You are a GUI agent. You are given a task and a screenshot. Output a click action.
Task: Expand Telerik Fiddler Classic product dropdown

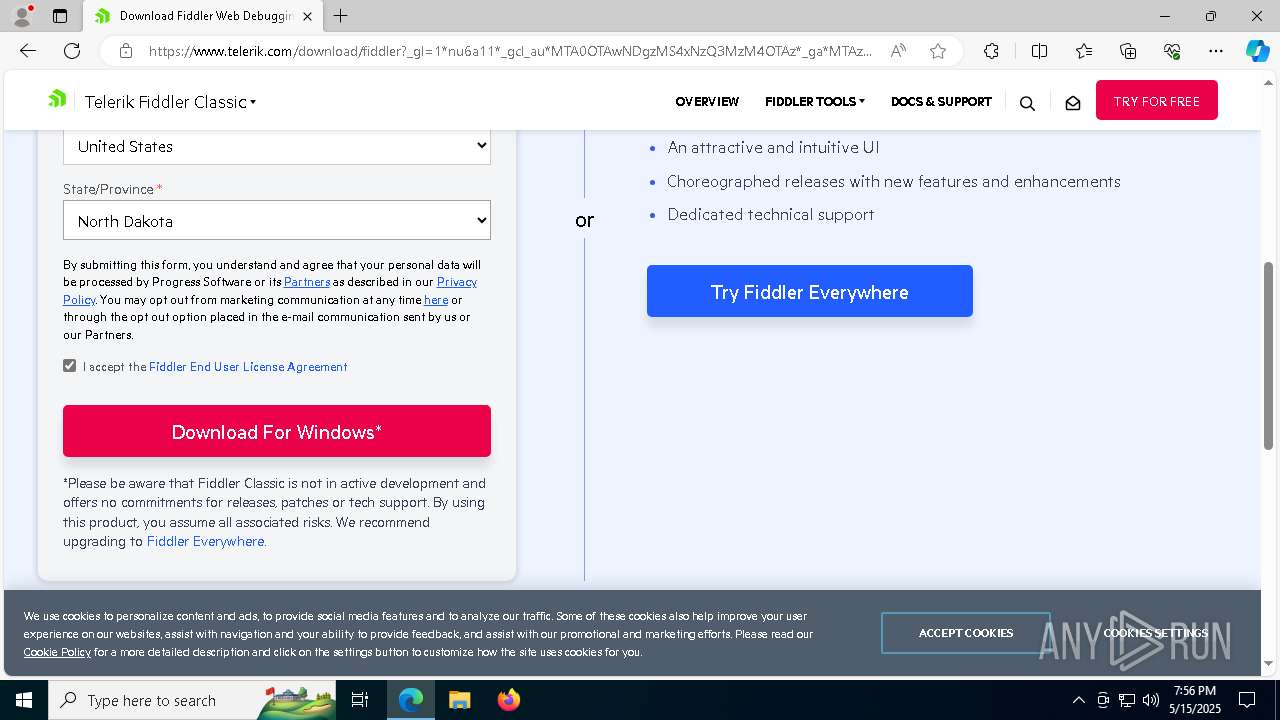coord(170,102)
